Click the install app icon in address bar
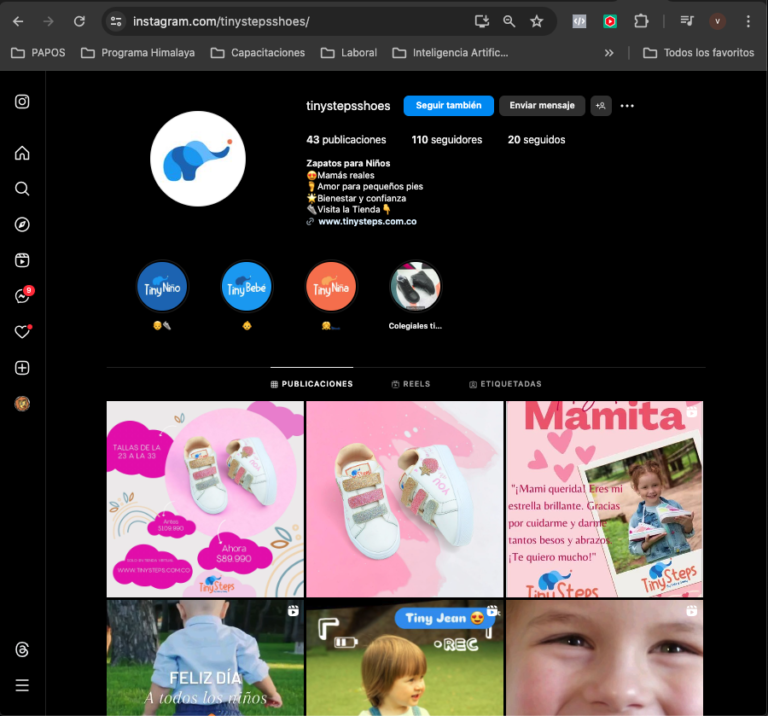The width and height of the screenshot is (768, 716). coord(482,21)
